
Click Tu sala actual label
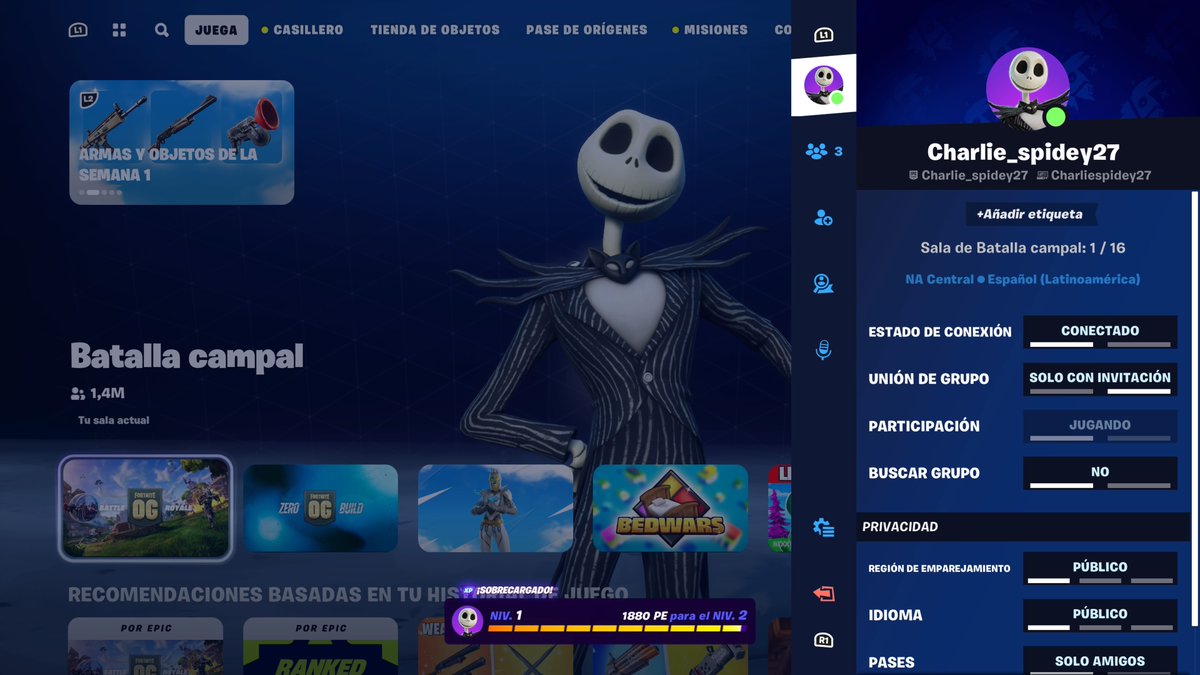tap(114, 420)
